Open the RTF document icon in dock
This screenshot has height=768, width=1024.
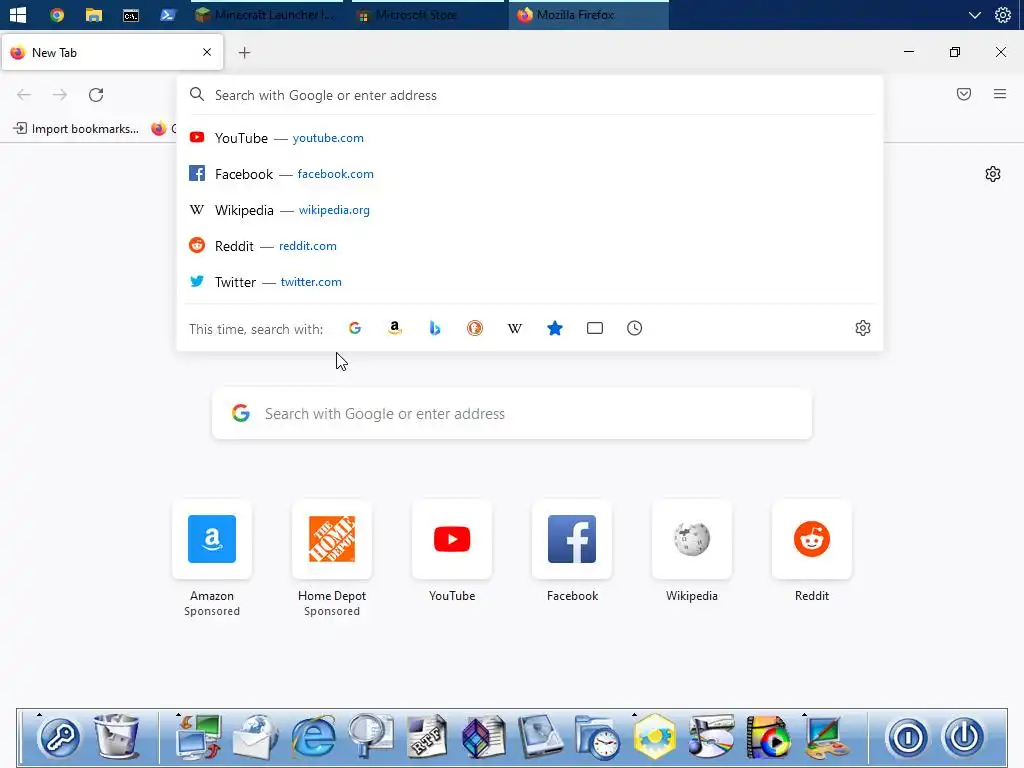click(x=427, y=737)
